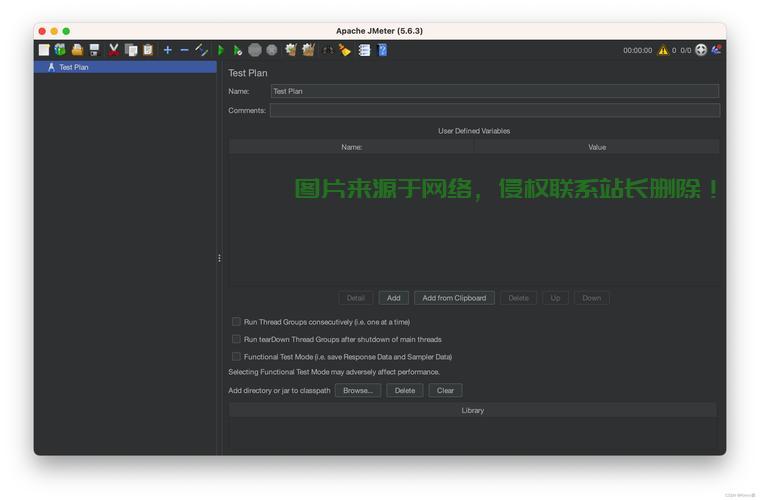Screen dimensions: 760x500
Task: Click the Reset Search broom icon
Action: pyautogui.click(x=345, y=50)
